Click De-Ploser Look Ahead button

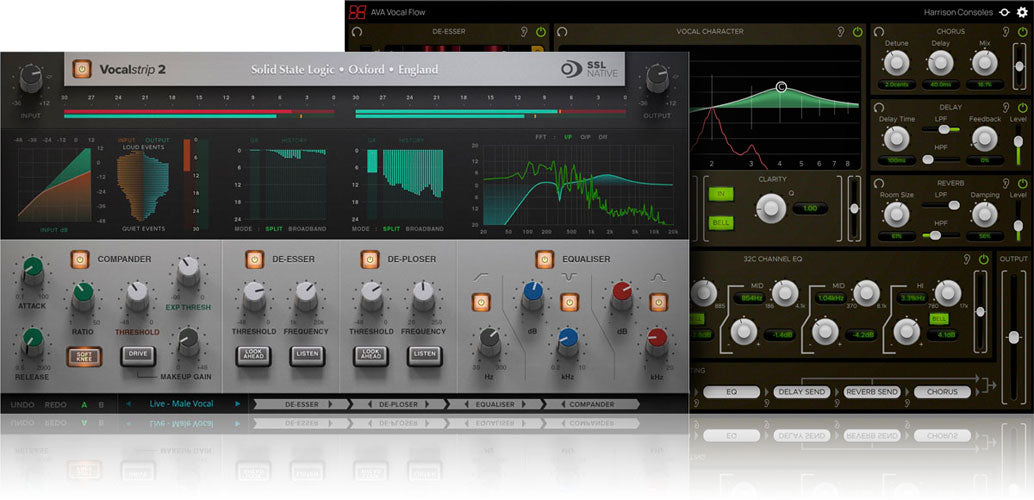(371, 356)
